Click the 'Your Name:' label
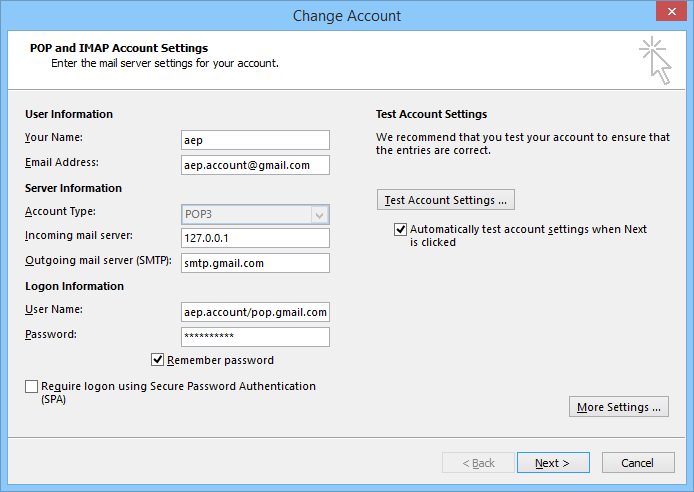 tap(54, 138)
